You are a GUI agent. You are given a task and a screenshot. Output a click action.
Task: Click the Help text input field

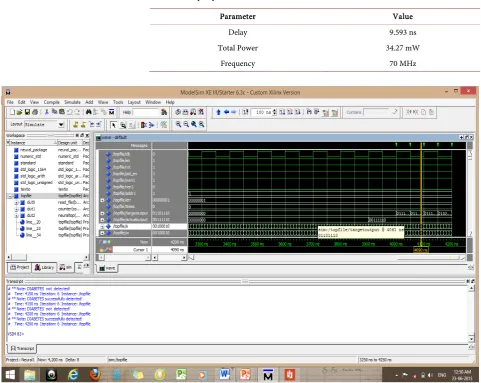pyautogui.click(x=146, y=112)
